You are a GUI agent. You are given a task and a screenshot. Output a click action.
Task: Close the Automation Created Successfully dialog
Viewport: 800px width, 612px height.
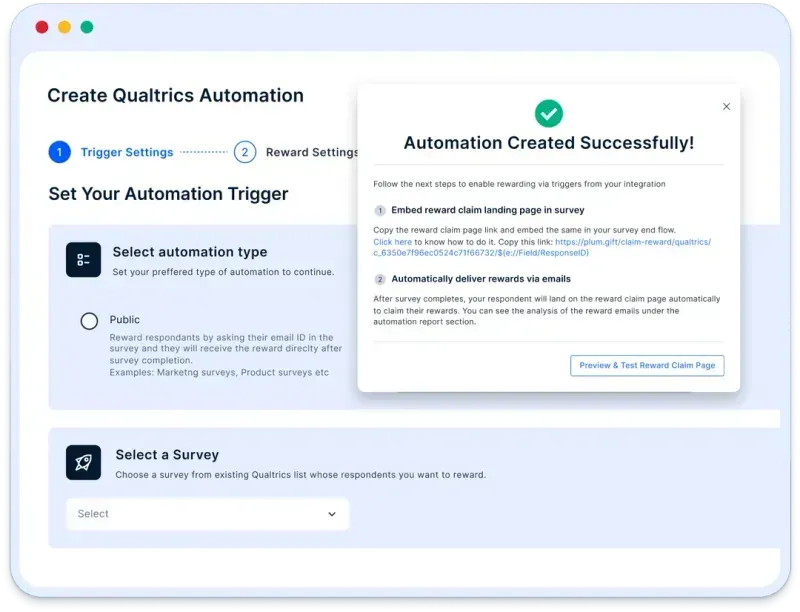(727, 107)
